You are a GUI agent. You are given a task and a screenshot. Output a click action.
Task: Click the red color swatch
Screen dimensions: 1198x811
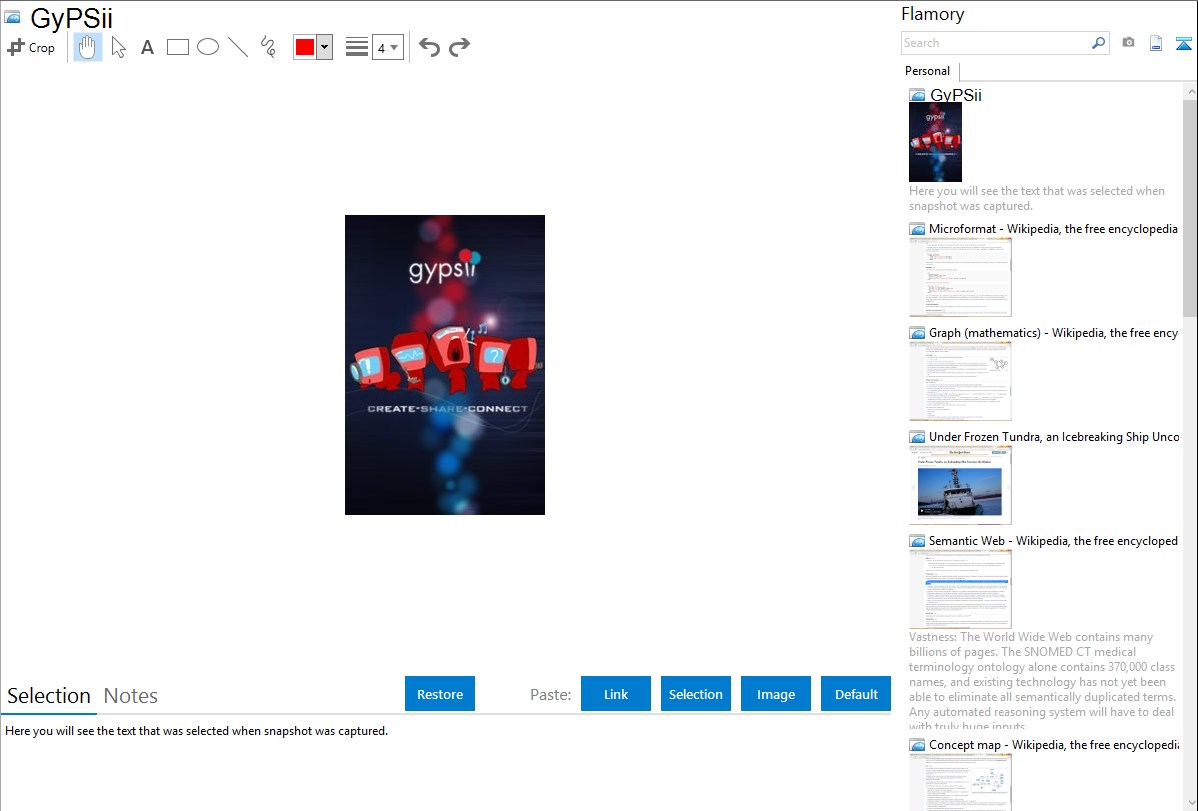(305, 47)
